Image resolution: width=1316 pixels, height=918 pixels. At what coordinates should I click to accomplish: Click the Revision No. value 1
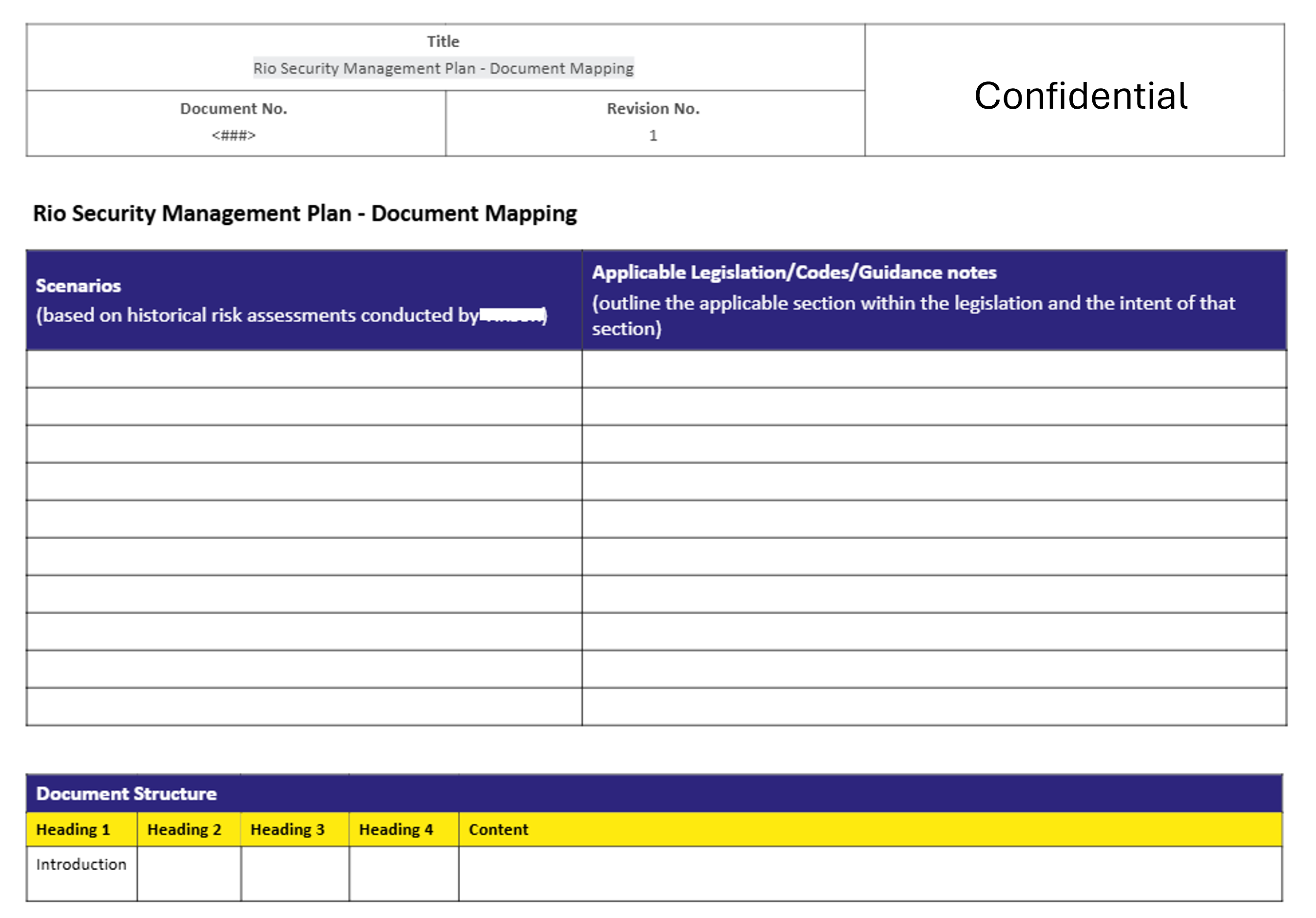(653, 136)
